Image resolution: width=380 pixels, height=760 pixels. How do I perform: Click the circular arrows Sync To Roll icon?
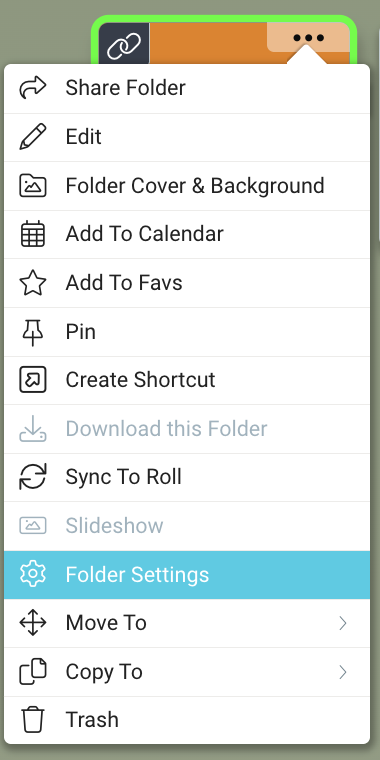[32, 477]
